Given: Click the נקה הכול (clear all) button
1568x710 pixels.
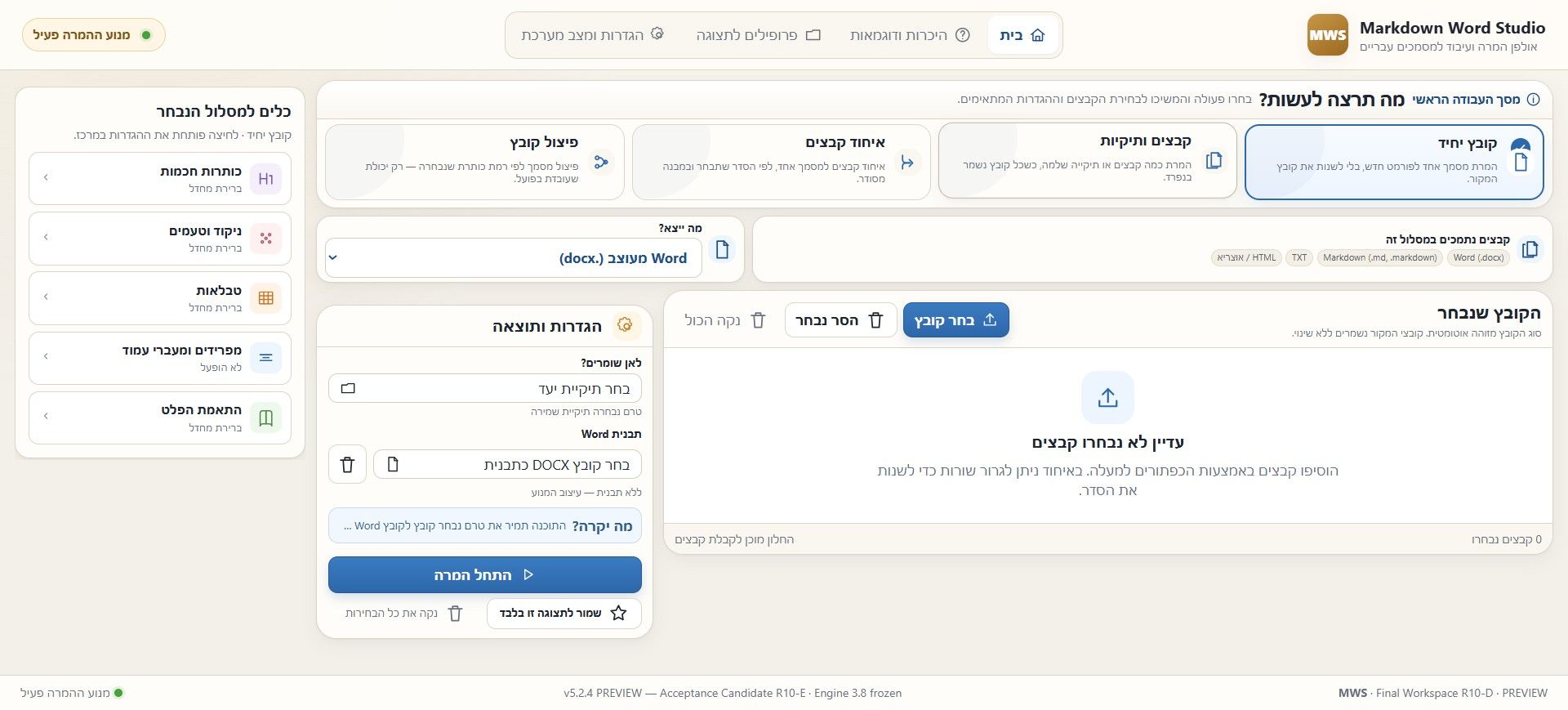Looking at the screenshot, I should click(x=724, y=320).
